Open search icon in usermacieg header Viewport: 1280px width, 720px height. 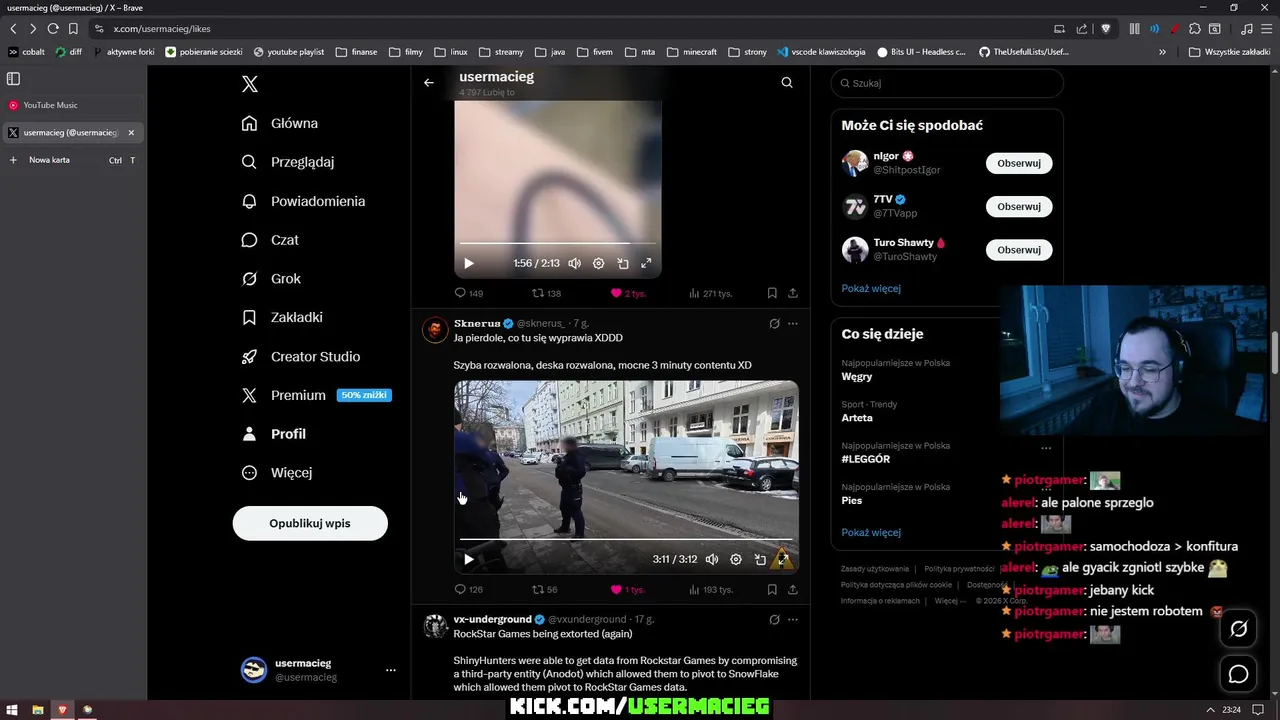click(x=787, y=83)
